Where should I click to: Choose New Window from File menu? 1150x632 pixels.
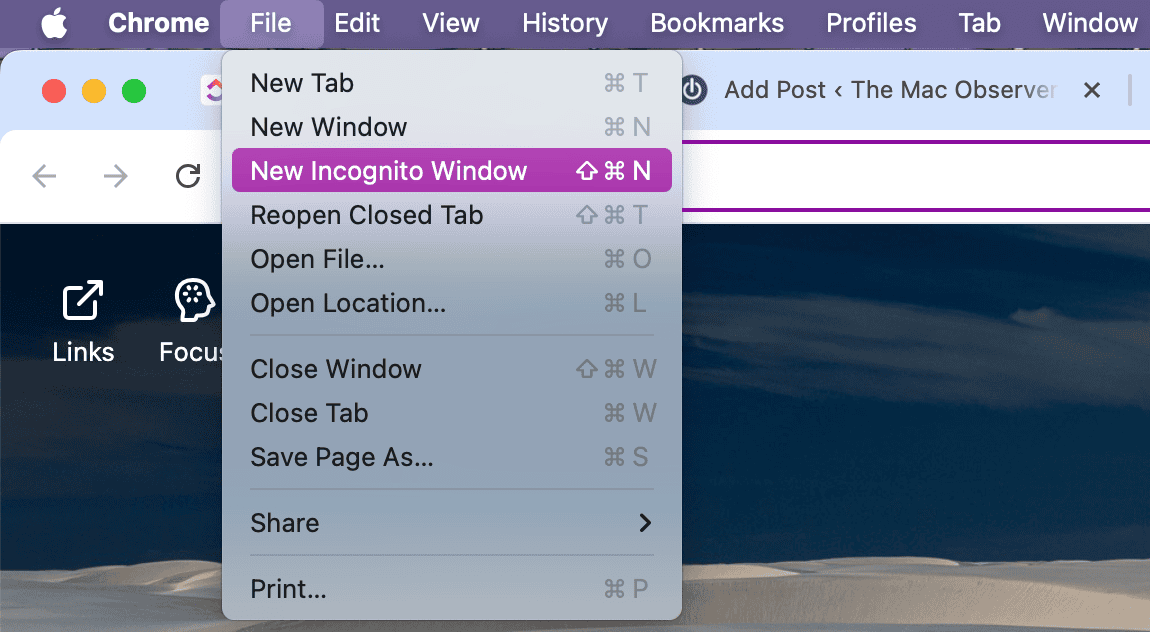(x=452, y=127)
